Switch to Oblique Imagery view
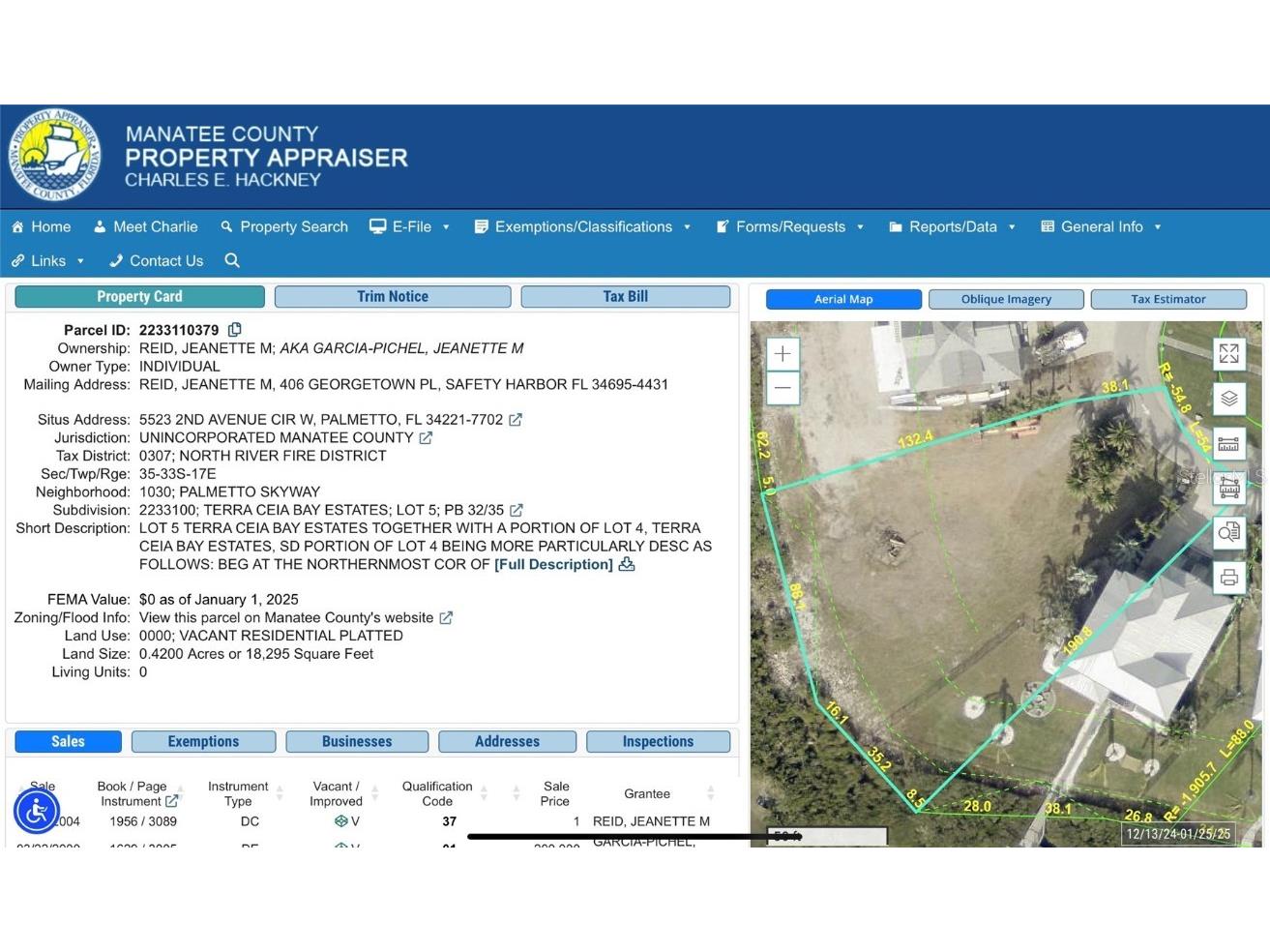 tap(1006, 299)
